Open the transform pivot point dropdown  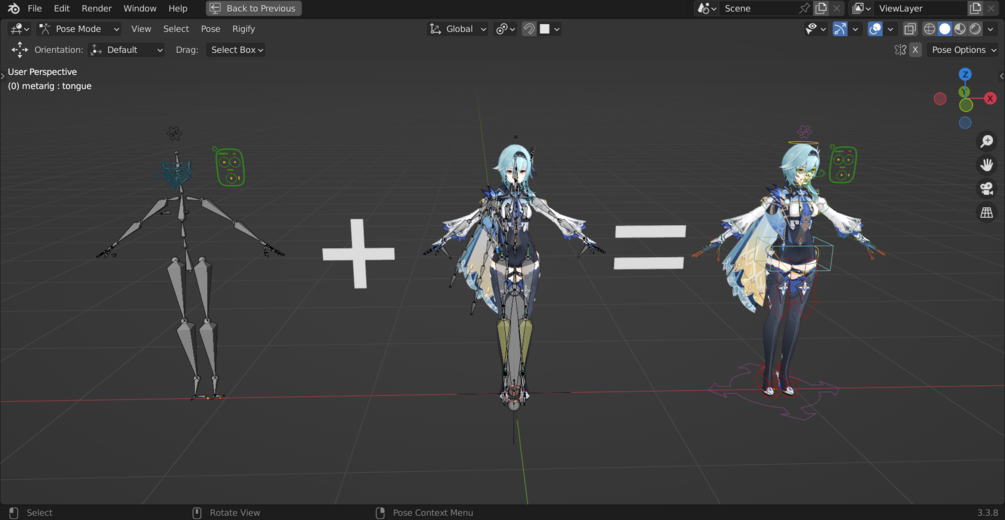pyautogui.click(x=506, y=29)
